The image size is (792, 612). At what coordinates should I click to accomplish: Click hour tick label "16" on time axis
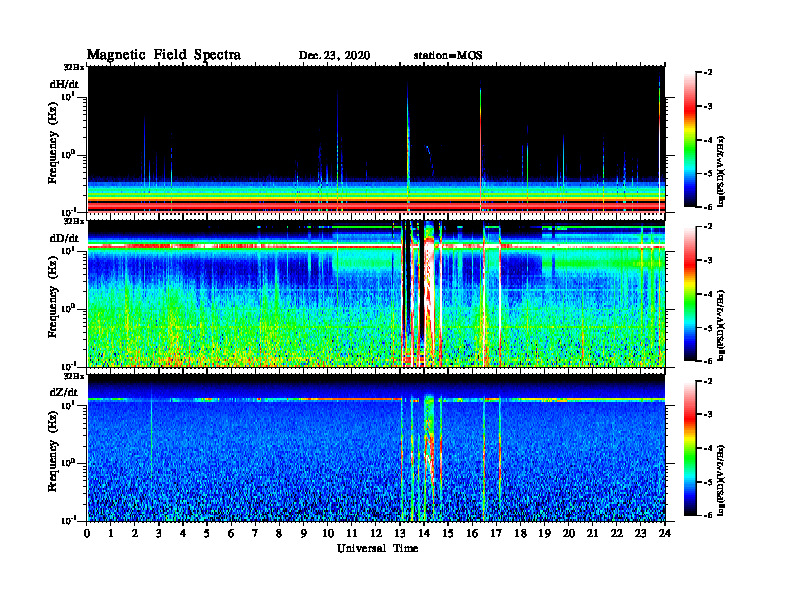click(x=472, y=534)
